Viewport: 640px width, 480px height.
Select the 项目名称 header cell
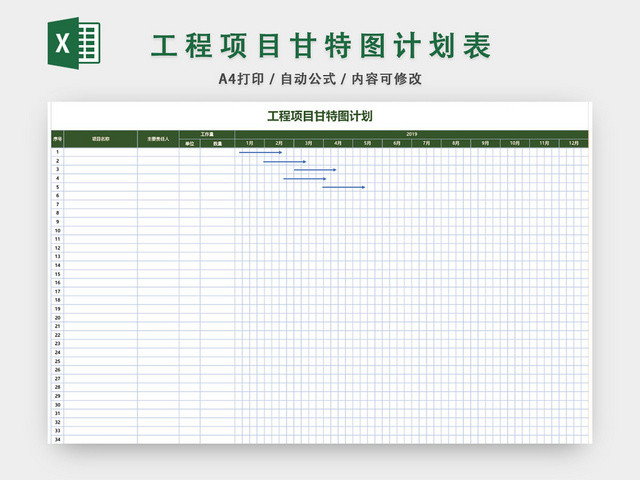pos(100,139)
